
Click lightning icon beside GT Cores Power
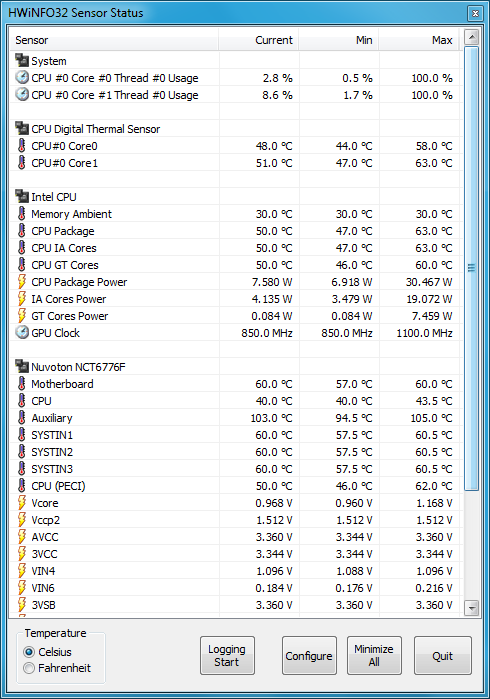pyautogui.click(x=21, y=315)
